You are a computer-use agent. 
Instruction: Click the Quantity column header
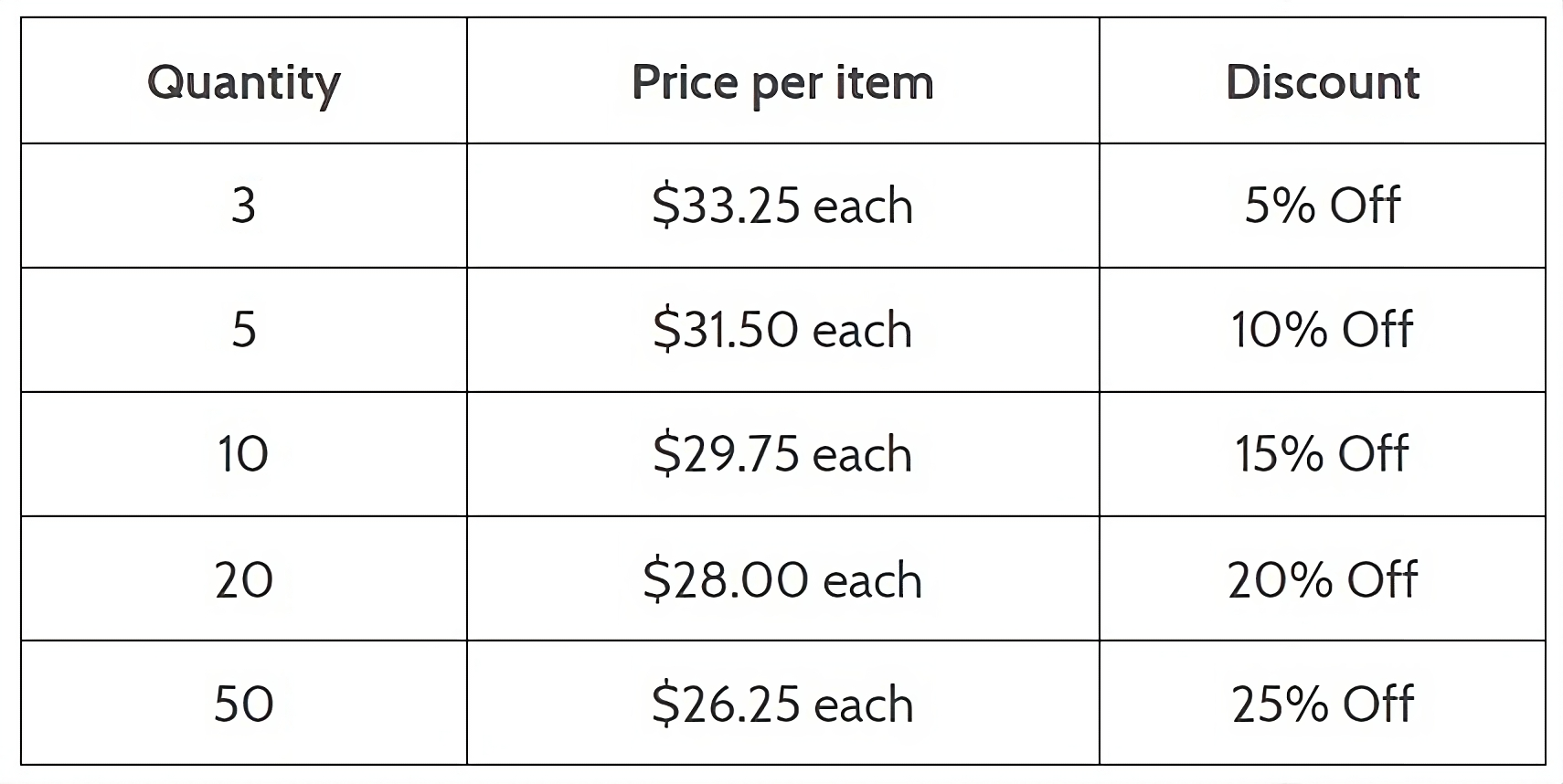[x=243, y=82]
